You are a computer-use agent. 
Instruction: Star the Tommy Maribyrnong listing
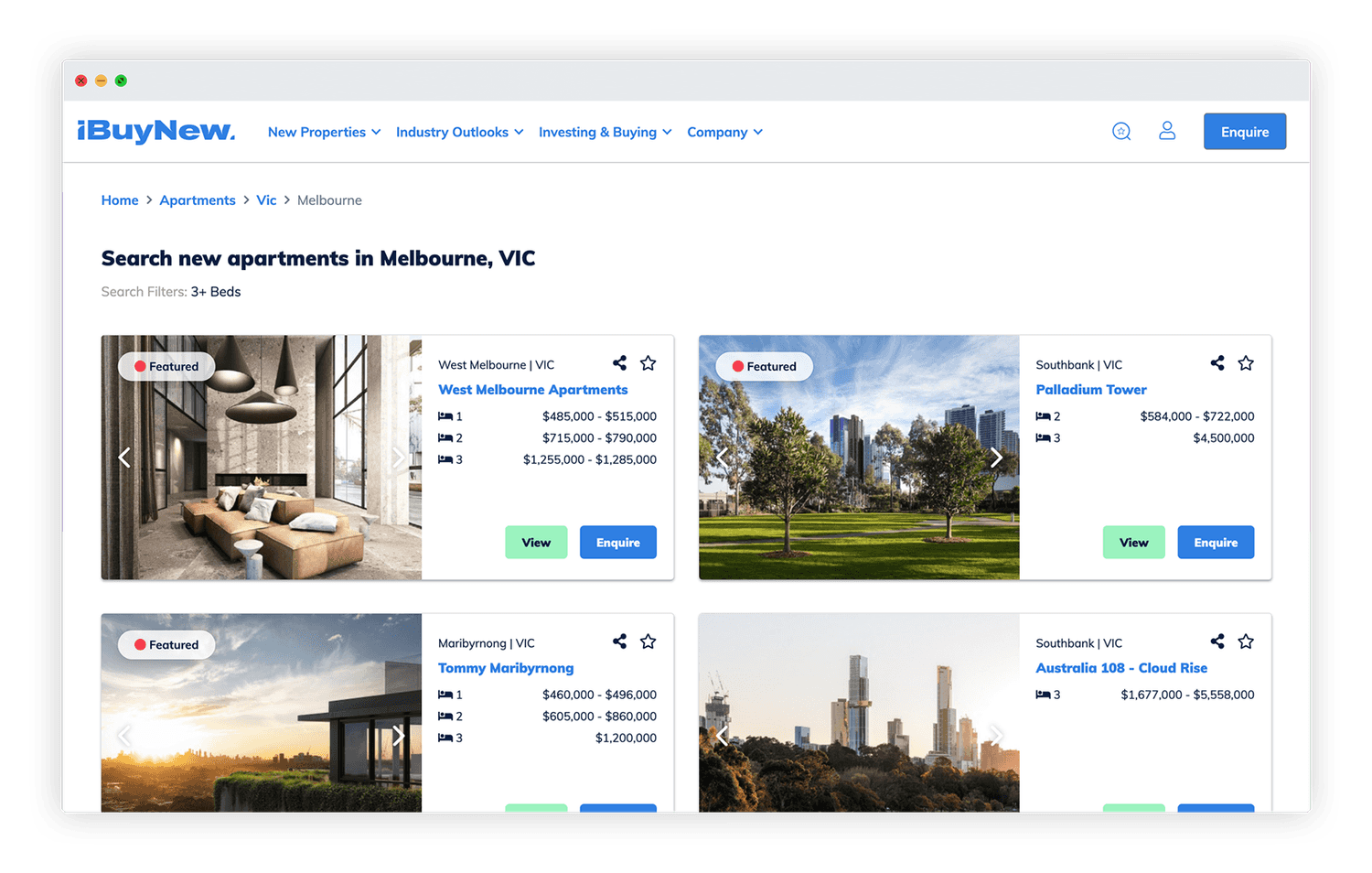coord(648,641)
